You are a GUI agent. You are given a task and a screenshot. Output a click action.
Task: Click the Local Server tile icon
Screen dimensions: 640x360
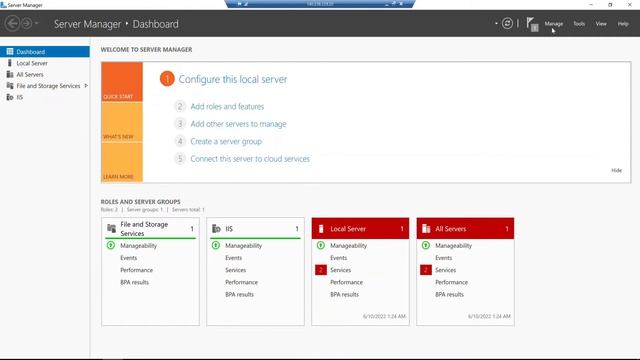click(321, 229)
